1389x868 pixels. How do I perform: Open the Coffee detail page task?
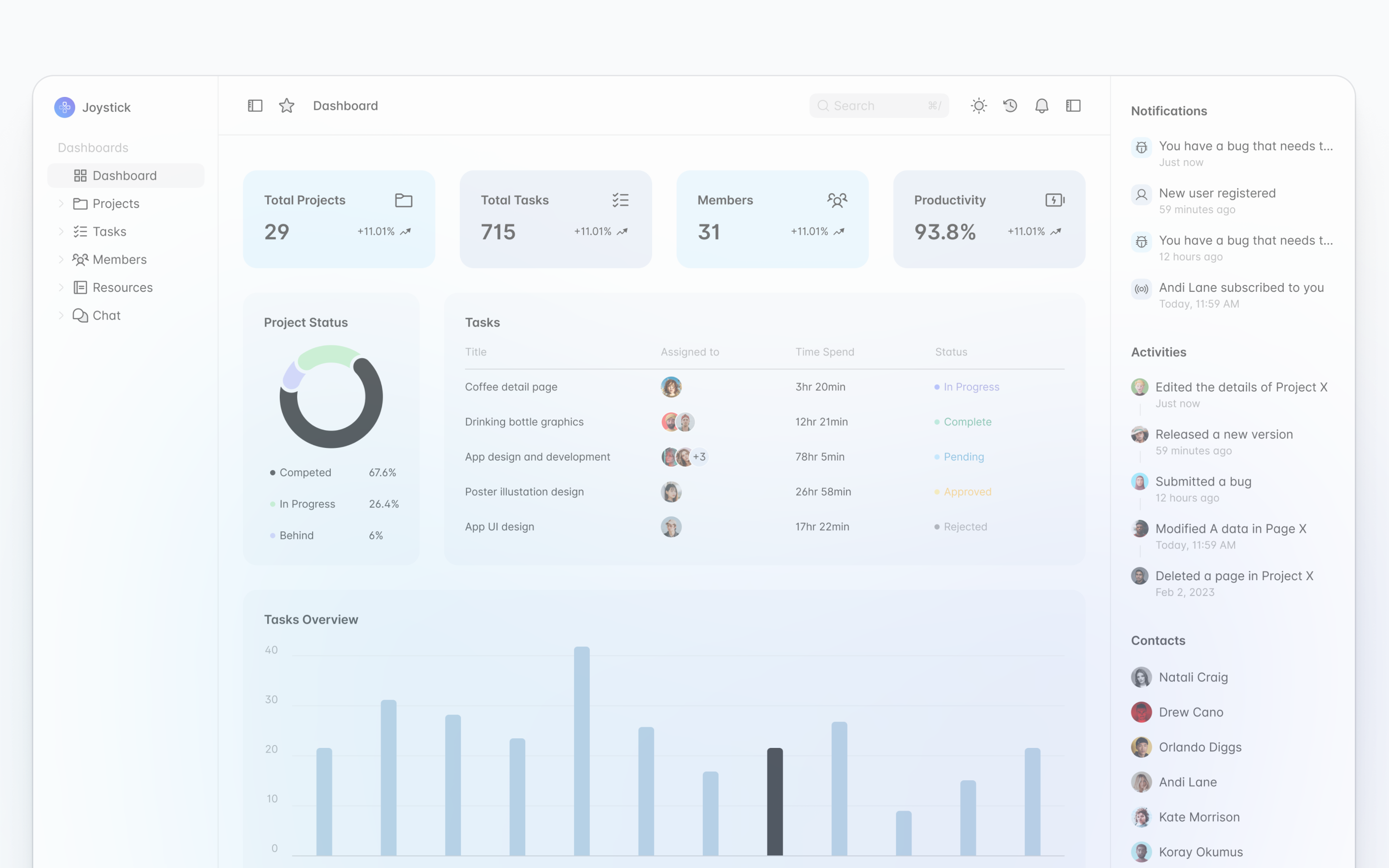click(x=511, y=387)
